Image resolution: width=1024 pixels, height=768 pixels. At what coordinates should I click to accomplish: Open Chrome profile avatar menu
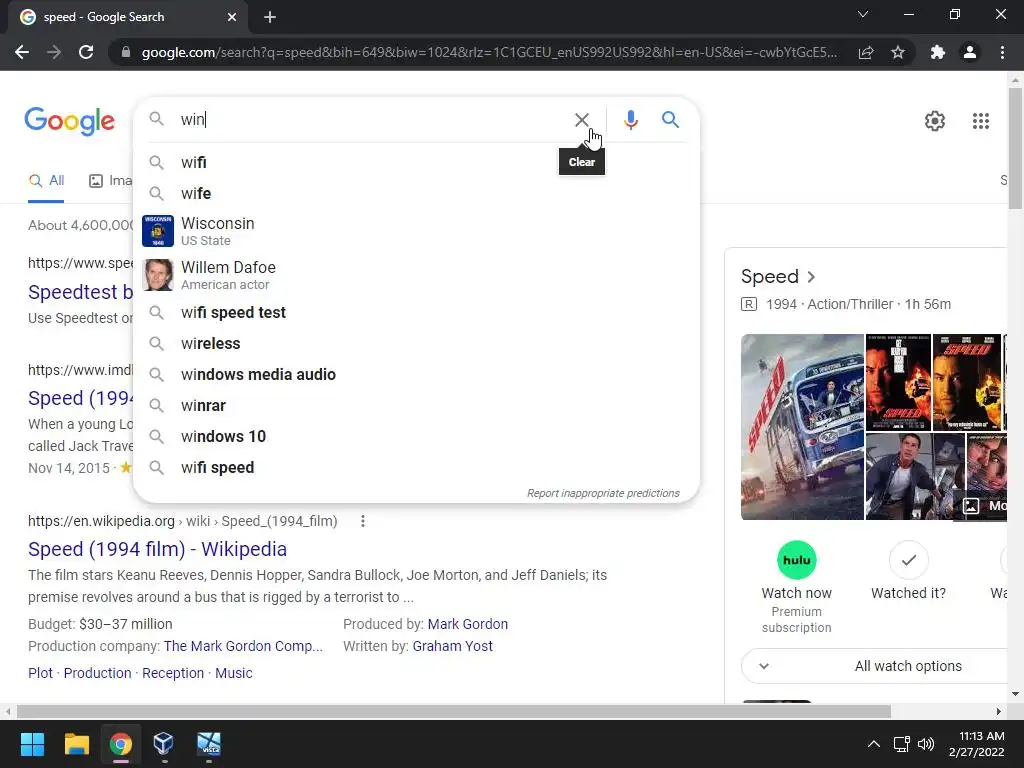tap(970, 52)
